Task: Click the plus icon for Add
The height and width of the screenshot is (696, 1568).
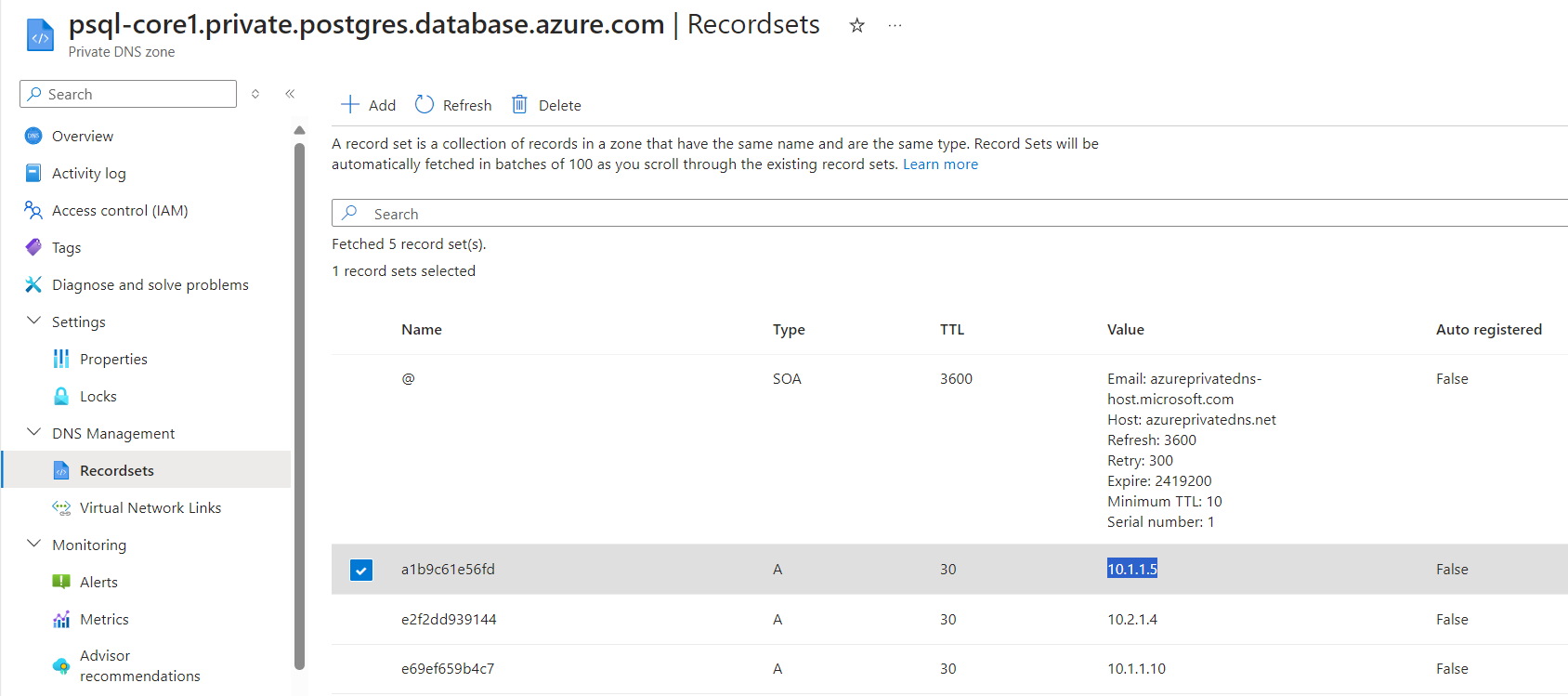Action: point(350,104)
